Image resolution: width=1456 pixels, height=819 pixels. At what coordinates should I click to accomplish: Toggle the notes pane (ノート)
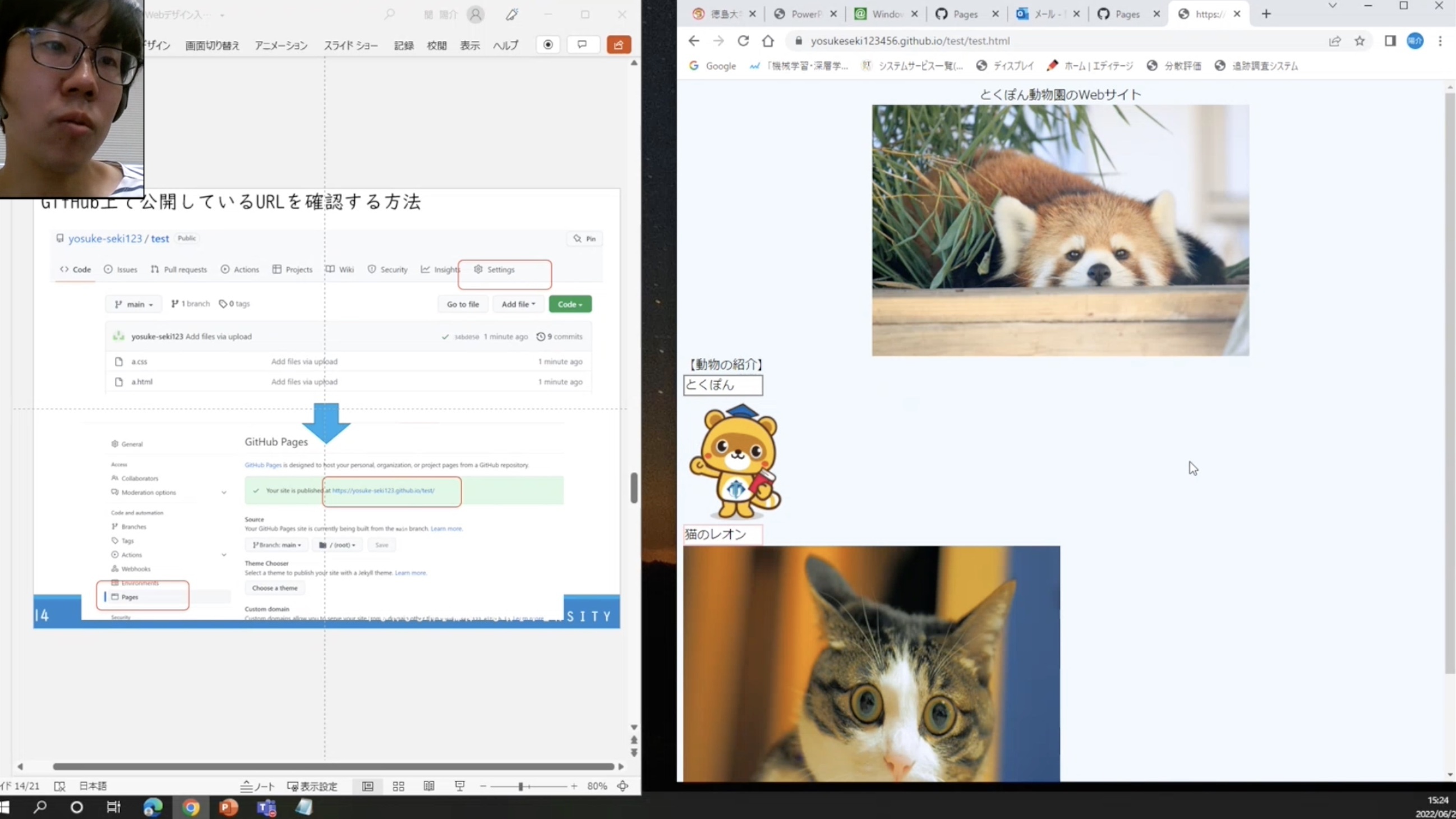258,786
